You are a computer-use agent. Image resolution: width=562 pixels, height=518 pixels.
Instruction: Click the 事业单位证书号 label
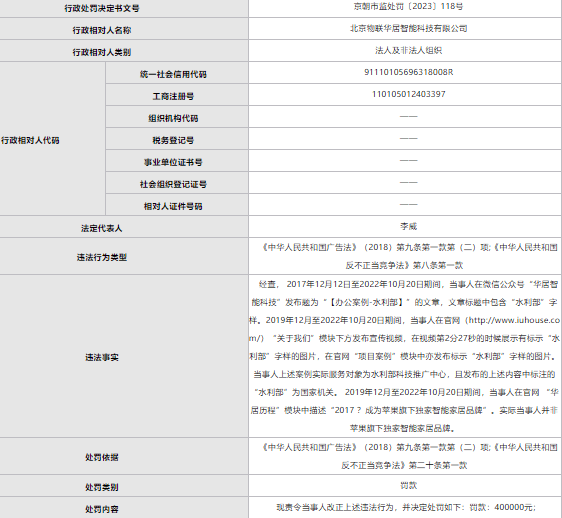pyautogui.click(x=173, y=162)
